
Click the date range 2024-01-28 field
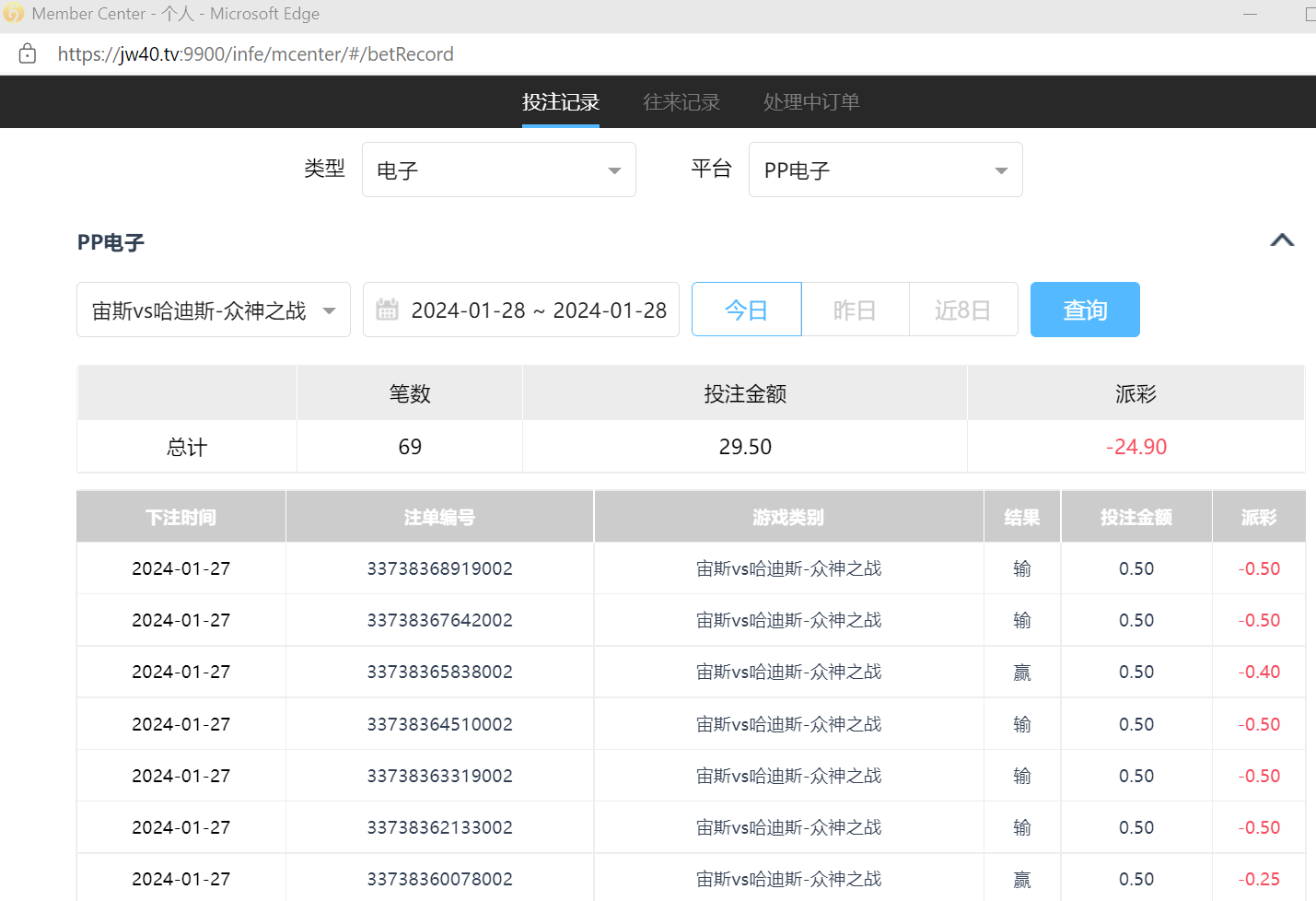(539, 310)
